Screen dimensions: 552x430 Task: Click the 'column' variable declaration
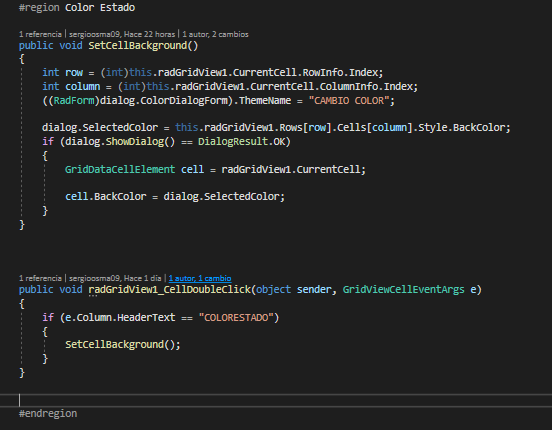point(82,87)
